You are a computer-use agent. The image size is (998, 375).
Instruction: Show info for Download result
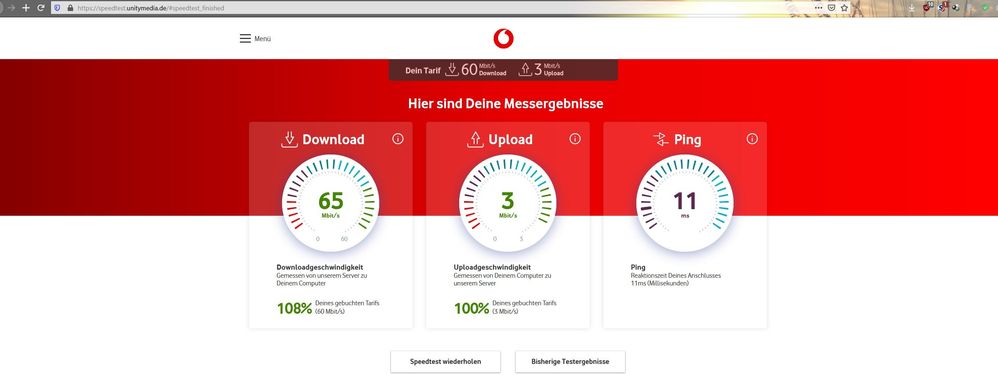click(398, 139)
